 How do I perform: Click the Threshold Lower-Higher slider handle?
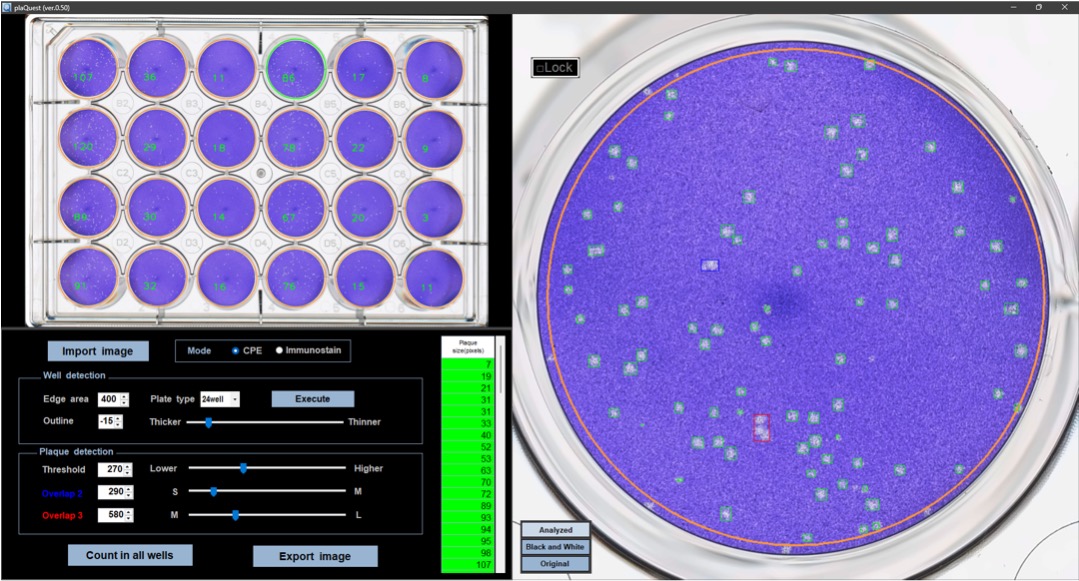click(243, 468)
